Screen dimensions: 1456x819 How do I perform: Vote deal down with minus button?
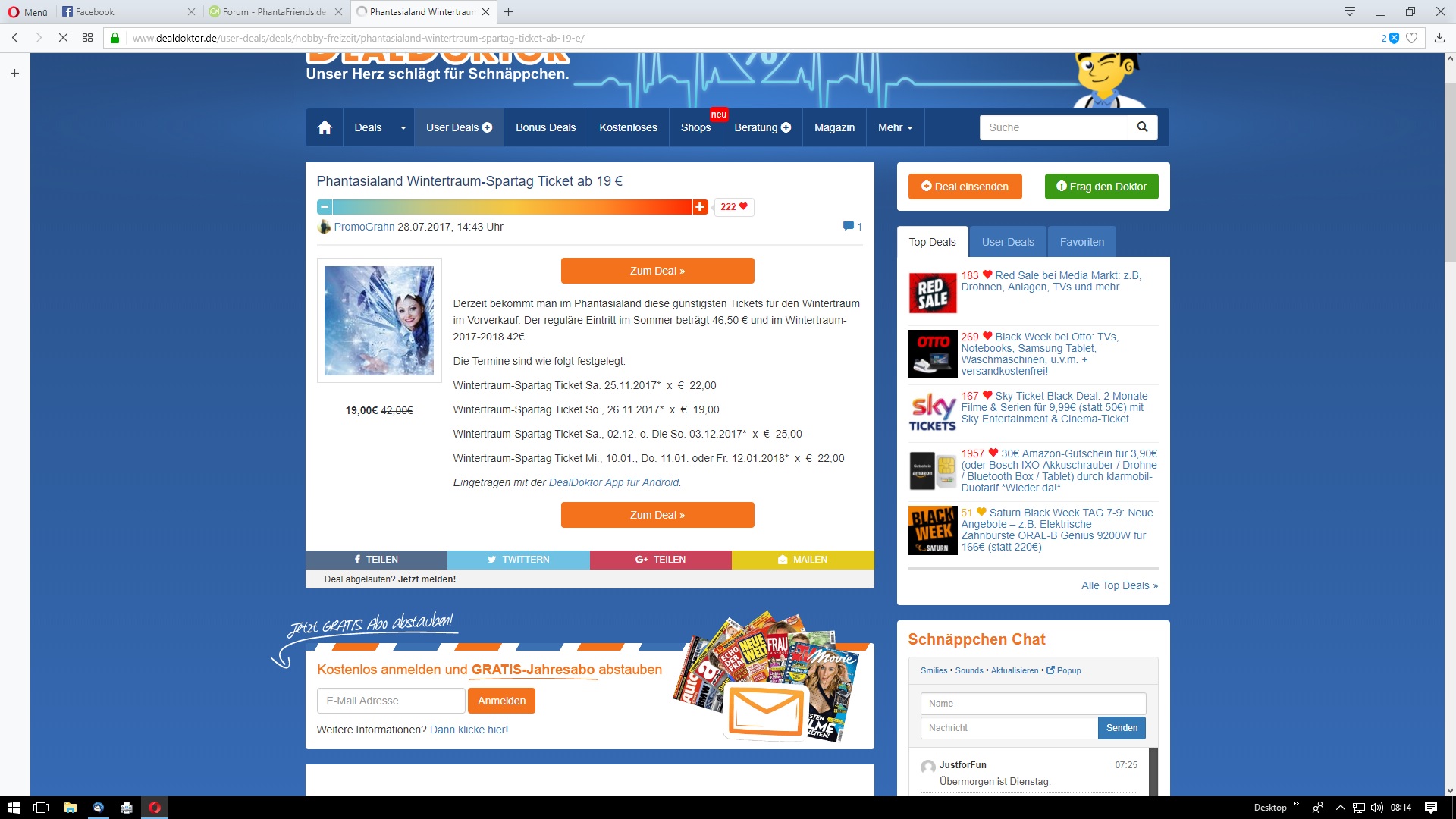325,207
